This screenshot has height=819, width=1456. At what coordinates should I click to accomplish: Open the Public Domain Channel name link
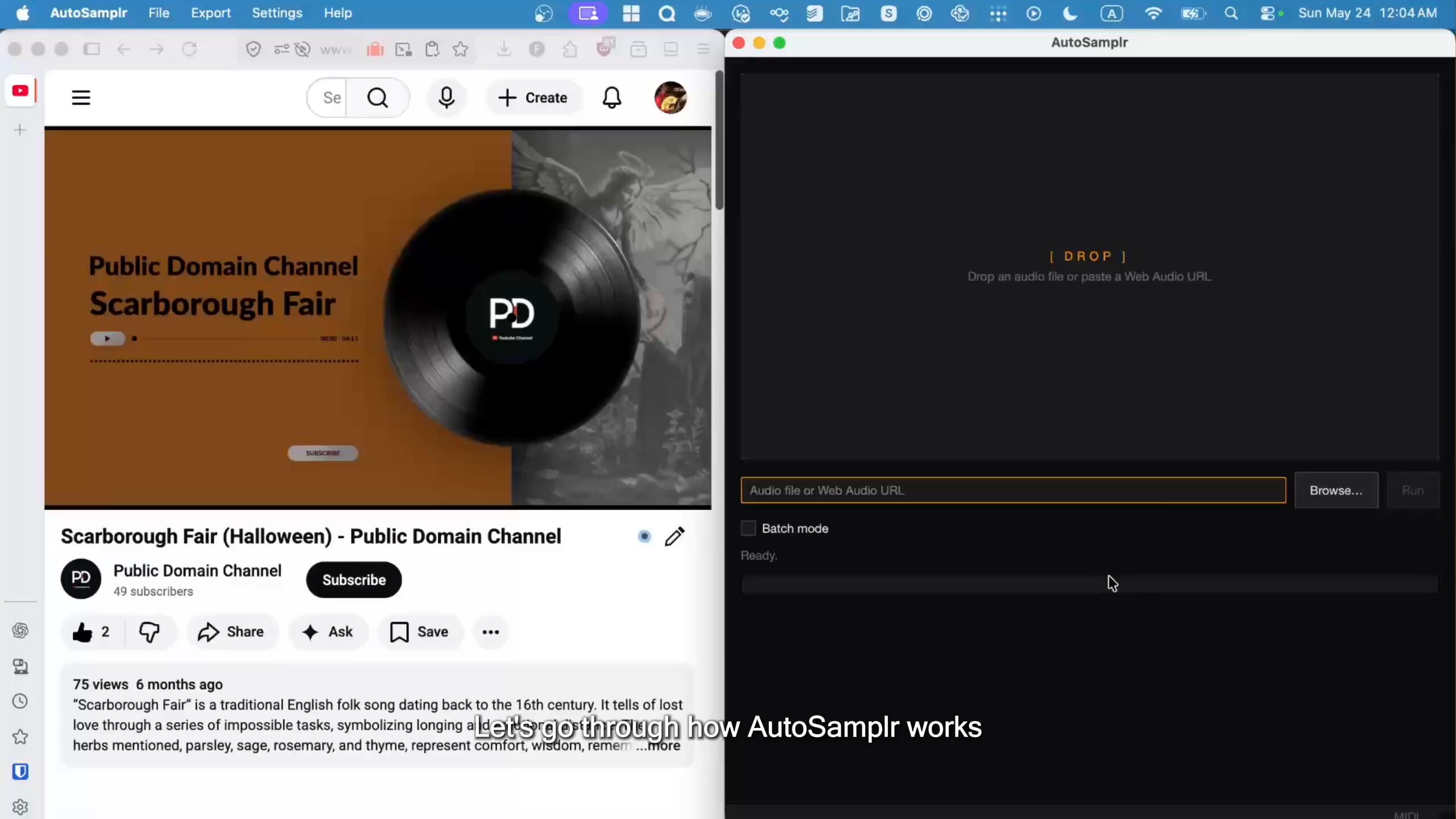tap(197, 570)
